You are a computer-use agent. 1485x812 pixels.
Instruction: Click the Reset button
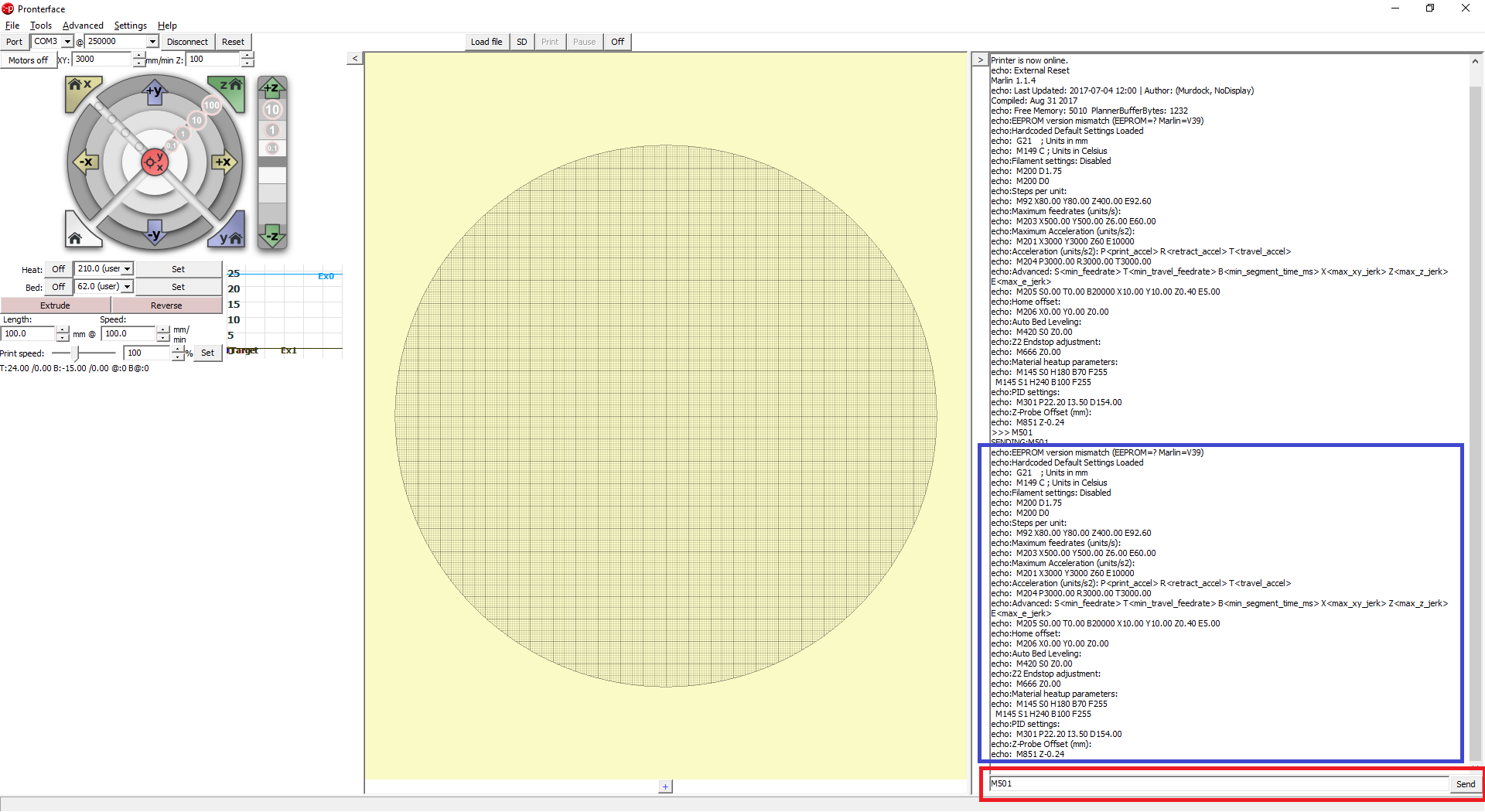tap(233, 42)
